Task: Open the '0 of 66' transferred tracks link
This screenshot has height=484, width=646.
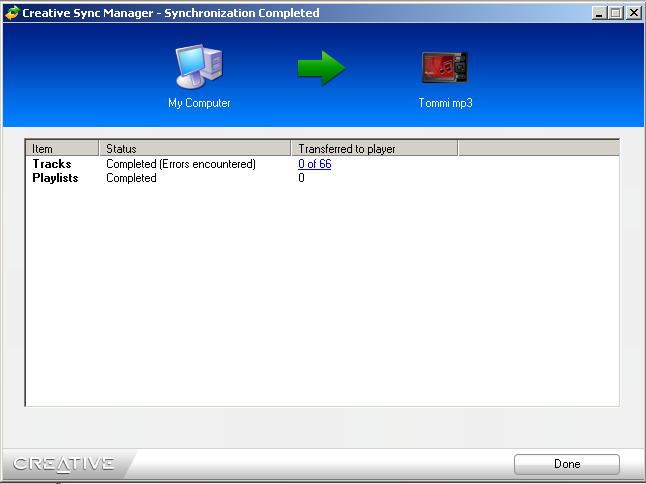Action: (314, 164)
